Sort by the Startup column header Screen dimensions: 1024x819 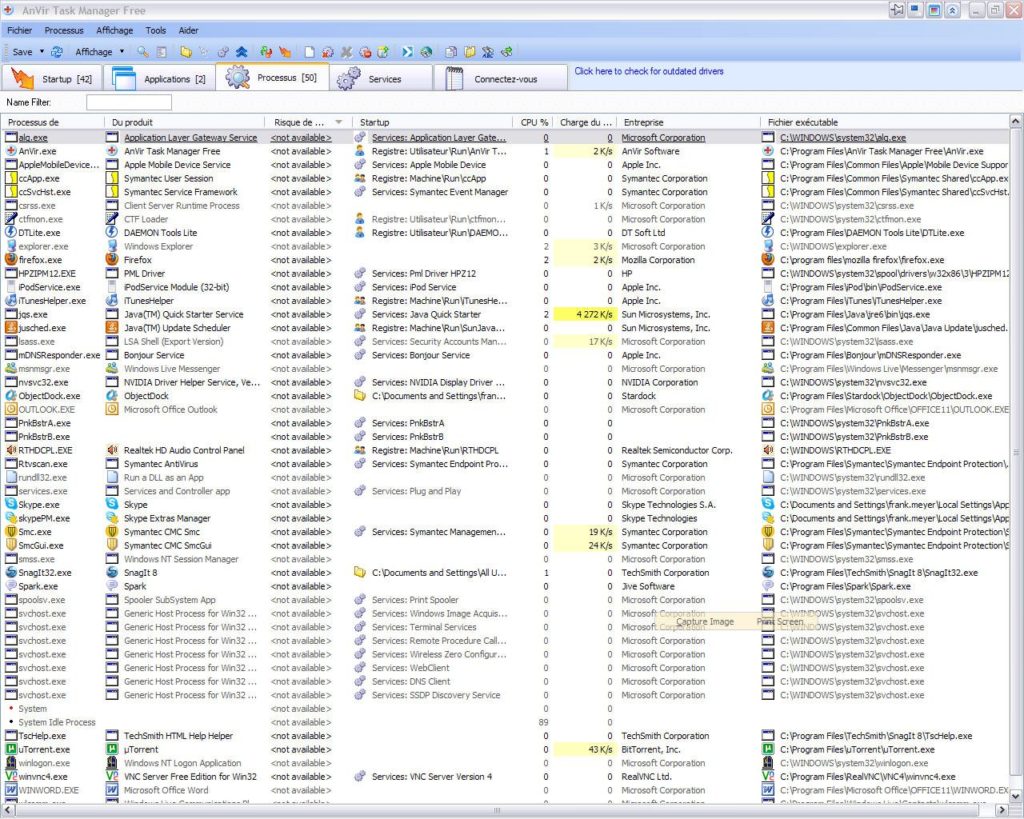point(432,122)
